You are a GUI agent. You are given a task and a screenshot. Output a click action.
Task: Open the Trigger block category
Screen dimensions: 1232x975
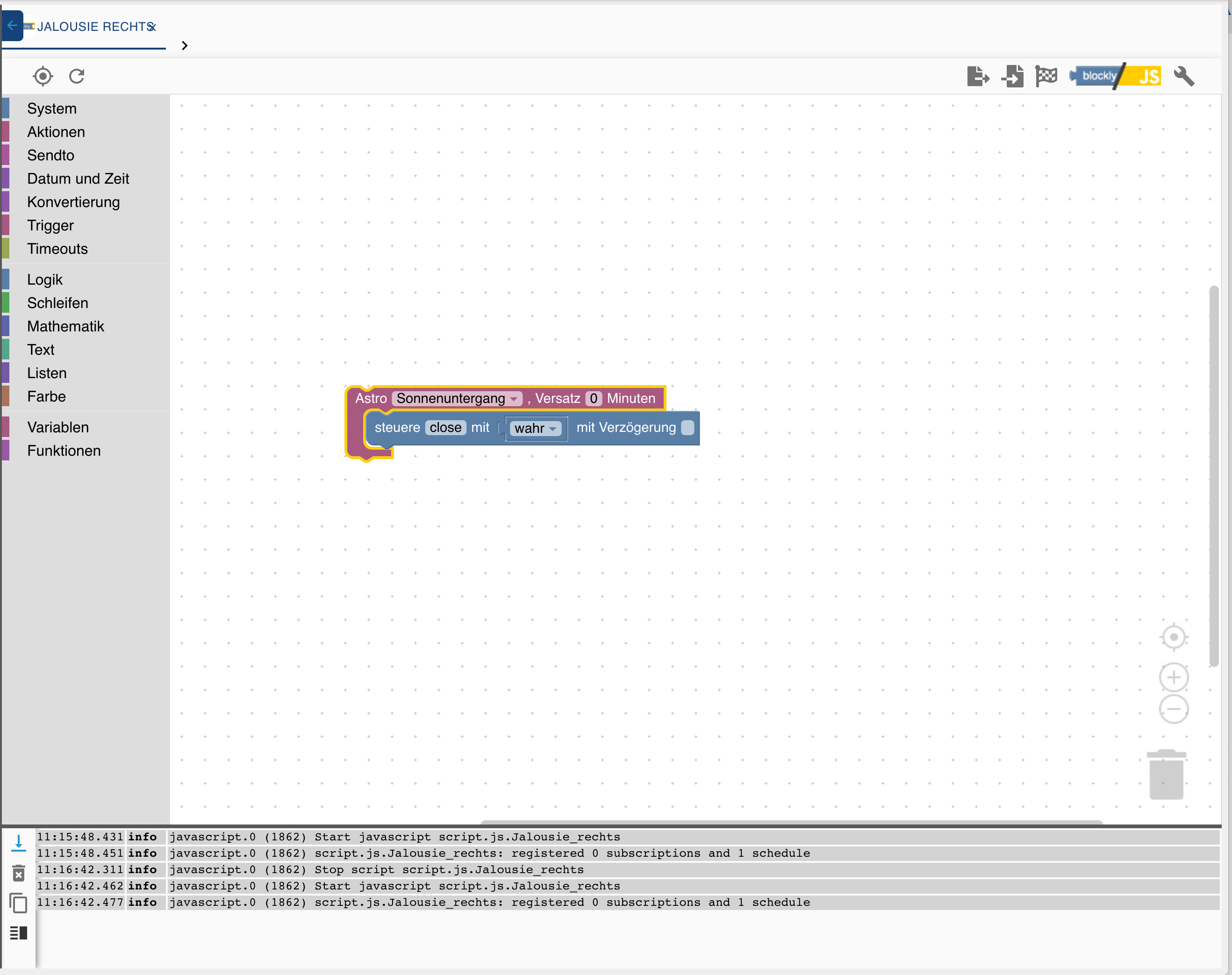click(x=50, y=225)
